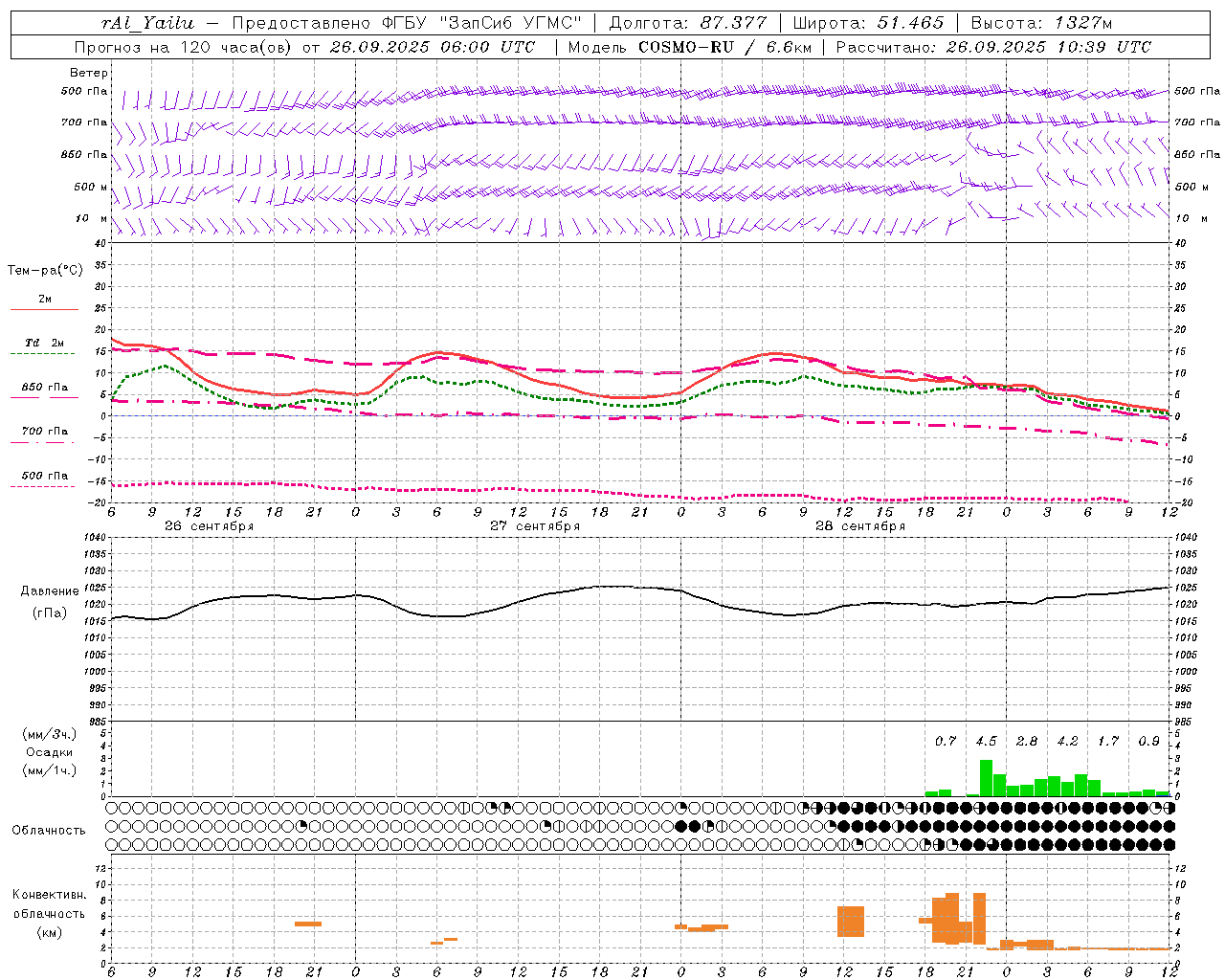Image resolution: width=1225 pixels, height=980 pixels.
Task: Click orange convective bar near 21h on 26 September
Action: pos(308,924)
